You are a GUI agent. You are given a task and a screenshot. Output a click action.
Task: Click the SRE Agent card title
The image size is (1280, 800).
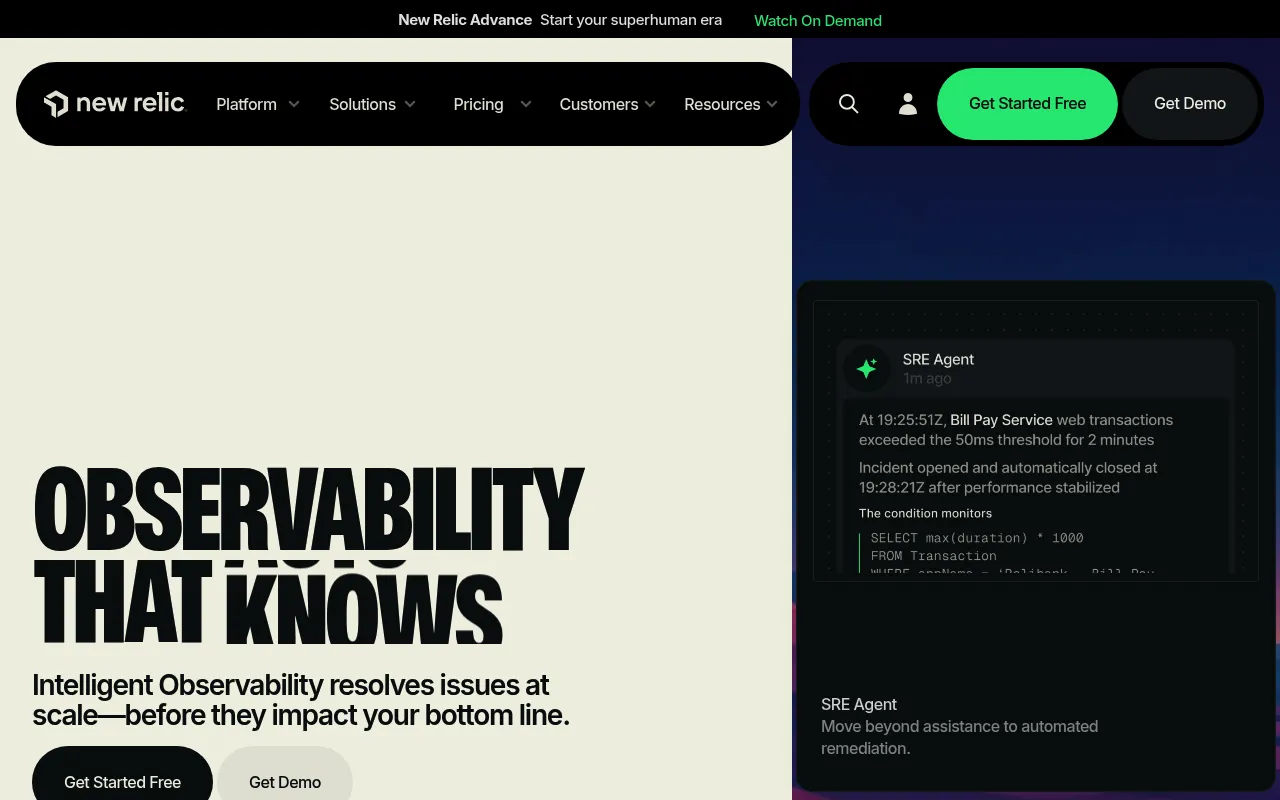click(x=859, y=704)
